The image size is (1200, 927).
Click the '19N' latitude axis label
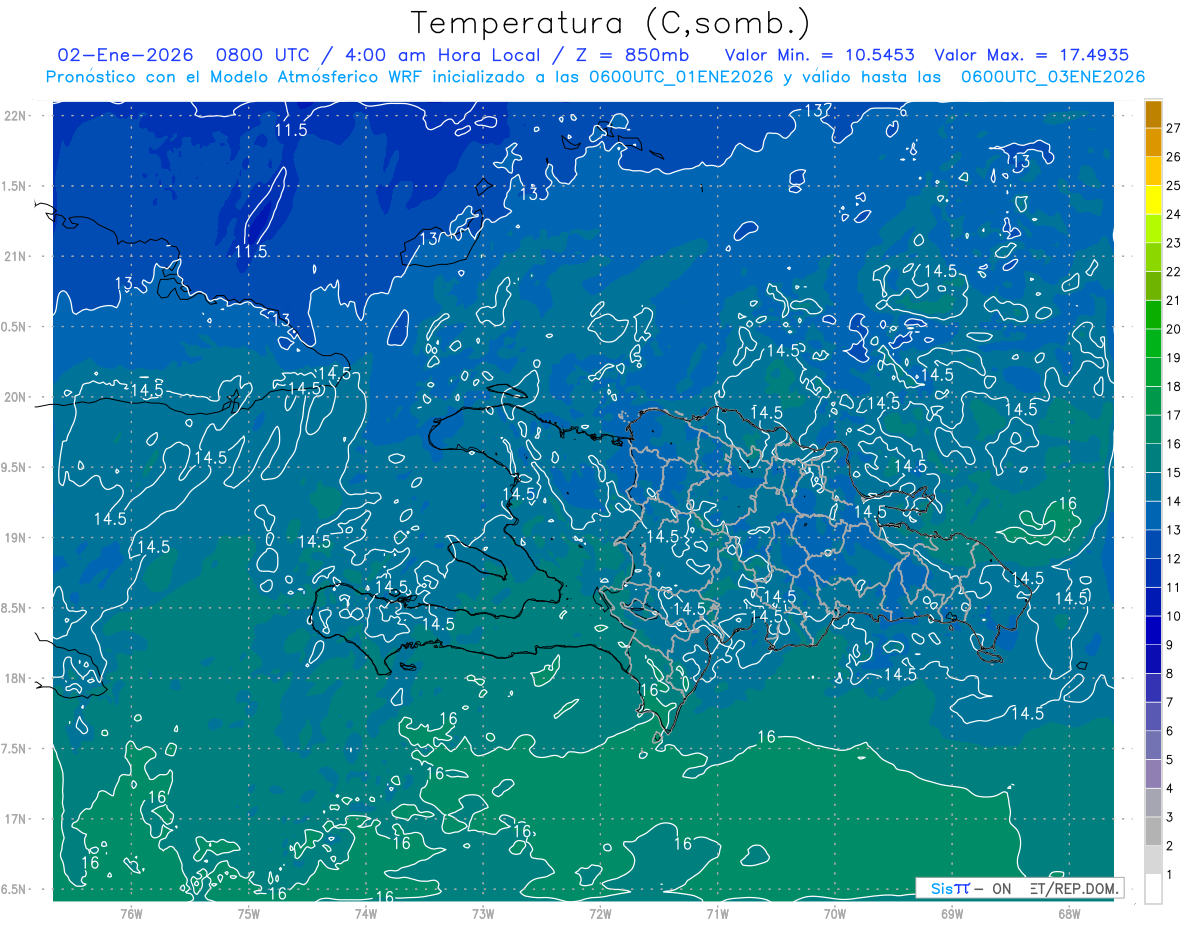[x=16, y=538]
